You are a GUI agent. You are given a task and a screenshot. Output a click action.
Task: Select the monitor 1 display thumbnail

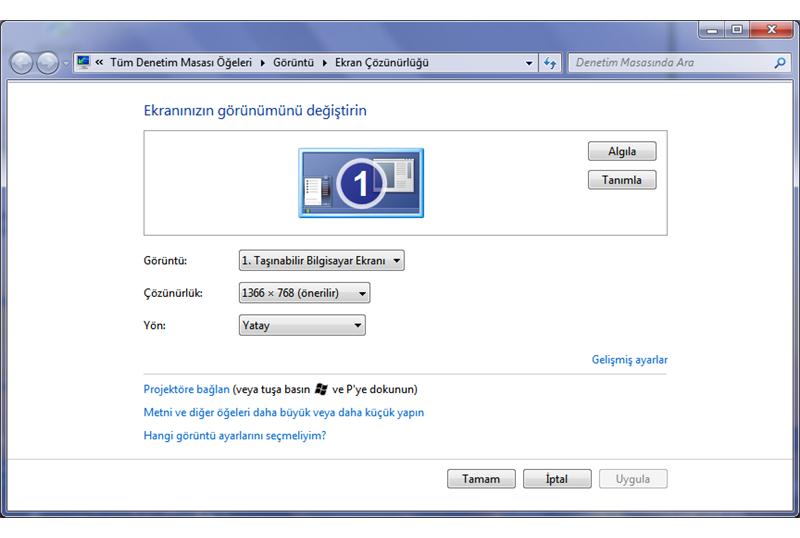(361, 183)
